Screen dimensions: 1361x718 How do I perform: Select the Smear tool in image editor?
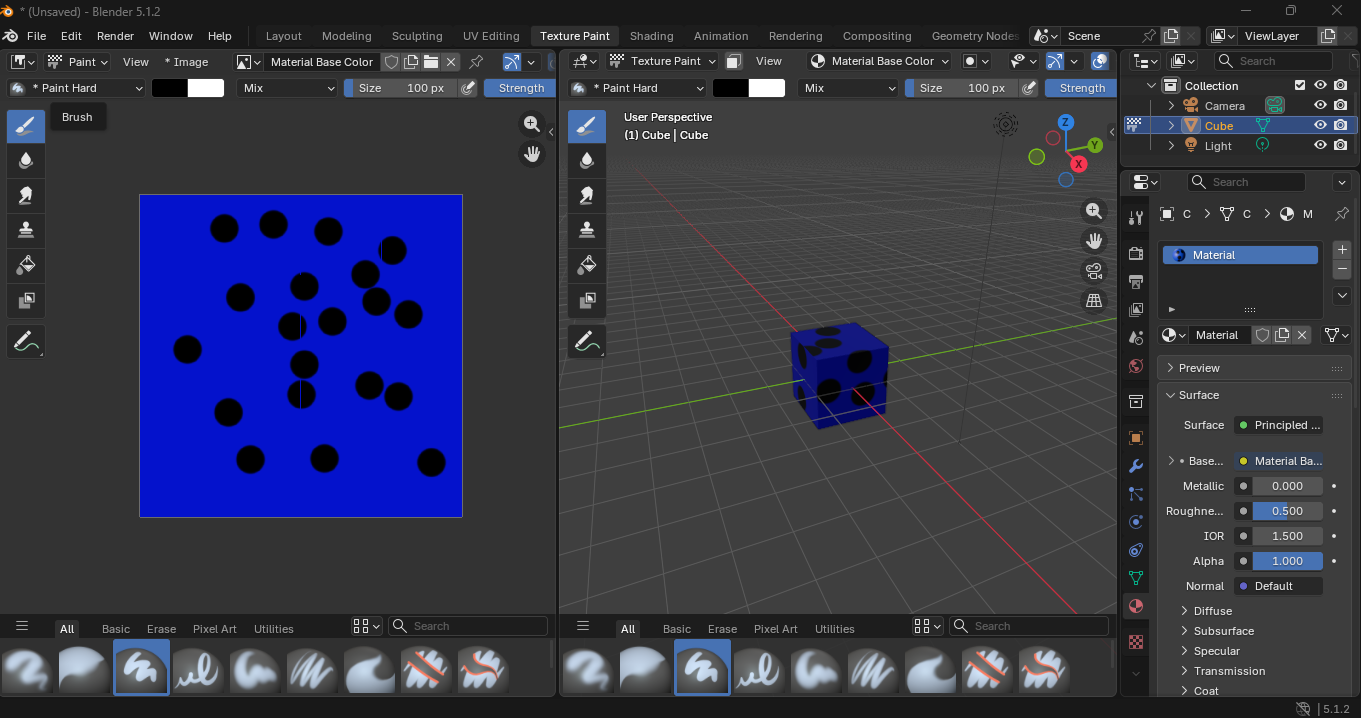point(26,195)
